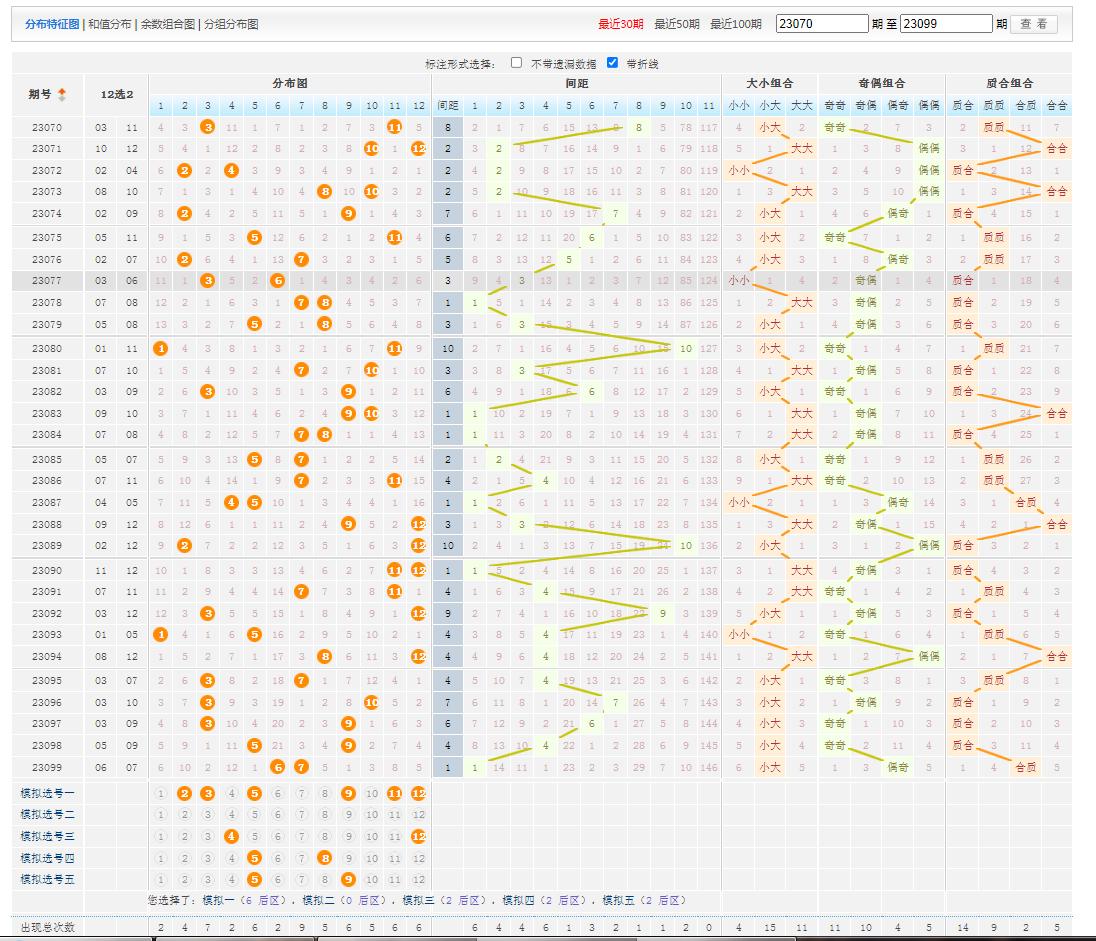Screen dimensions: 1096x941
Task: Click the orange ball 4 in row 23087
Action: click(231, 502)
